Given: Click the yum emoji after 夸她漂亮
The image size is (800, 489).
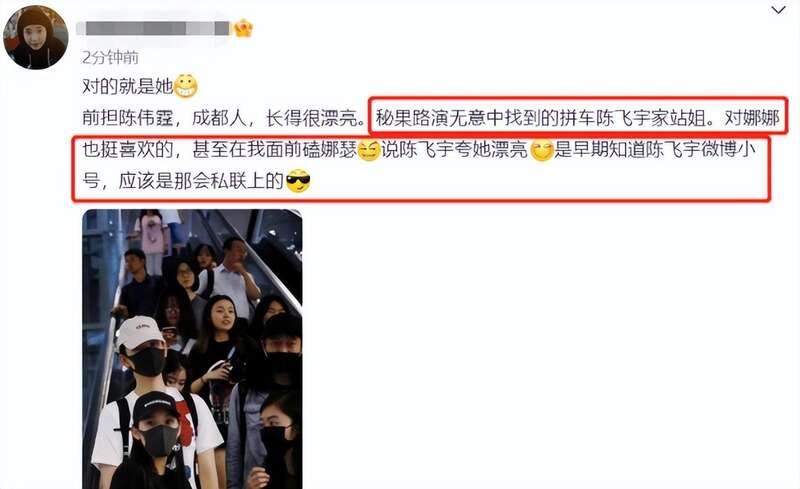Looking at the screenshot, I should click(542, 151).
